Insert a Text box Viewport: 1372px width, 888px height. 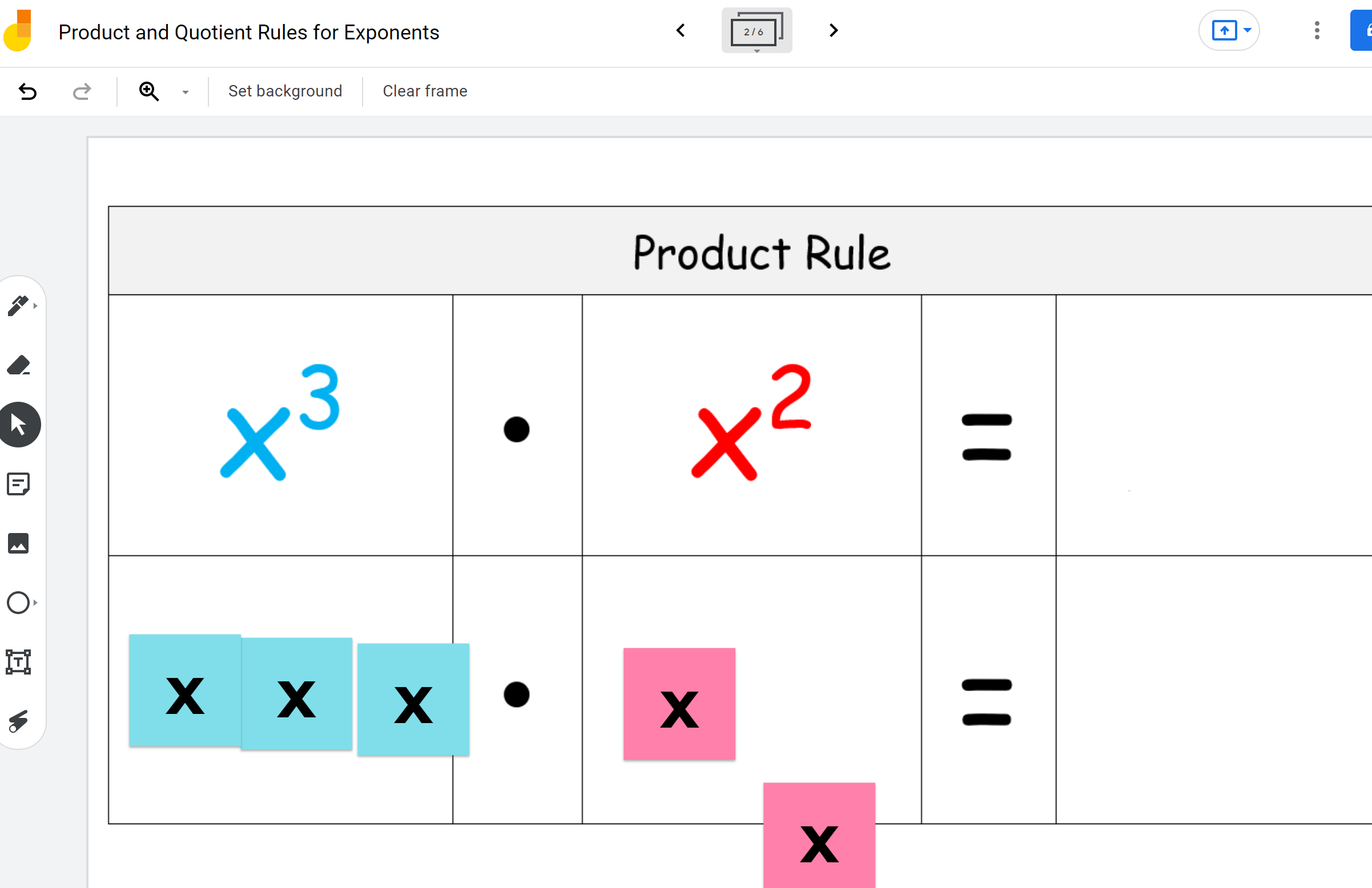pyautogui.click(x=19, y=662)
